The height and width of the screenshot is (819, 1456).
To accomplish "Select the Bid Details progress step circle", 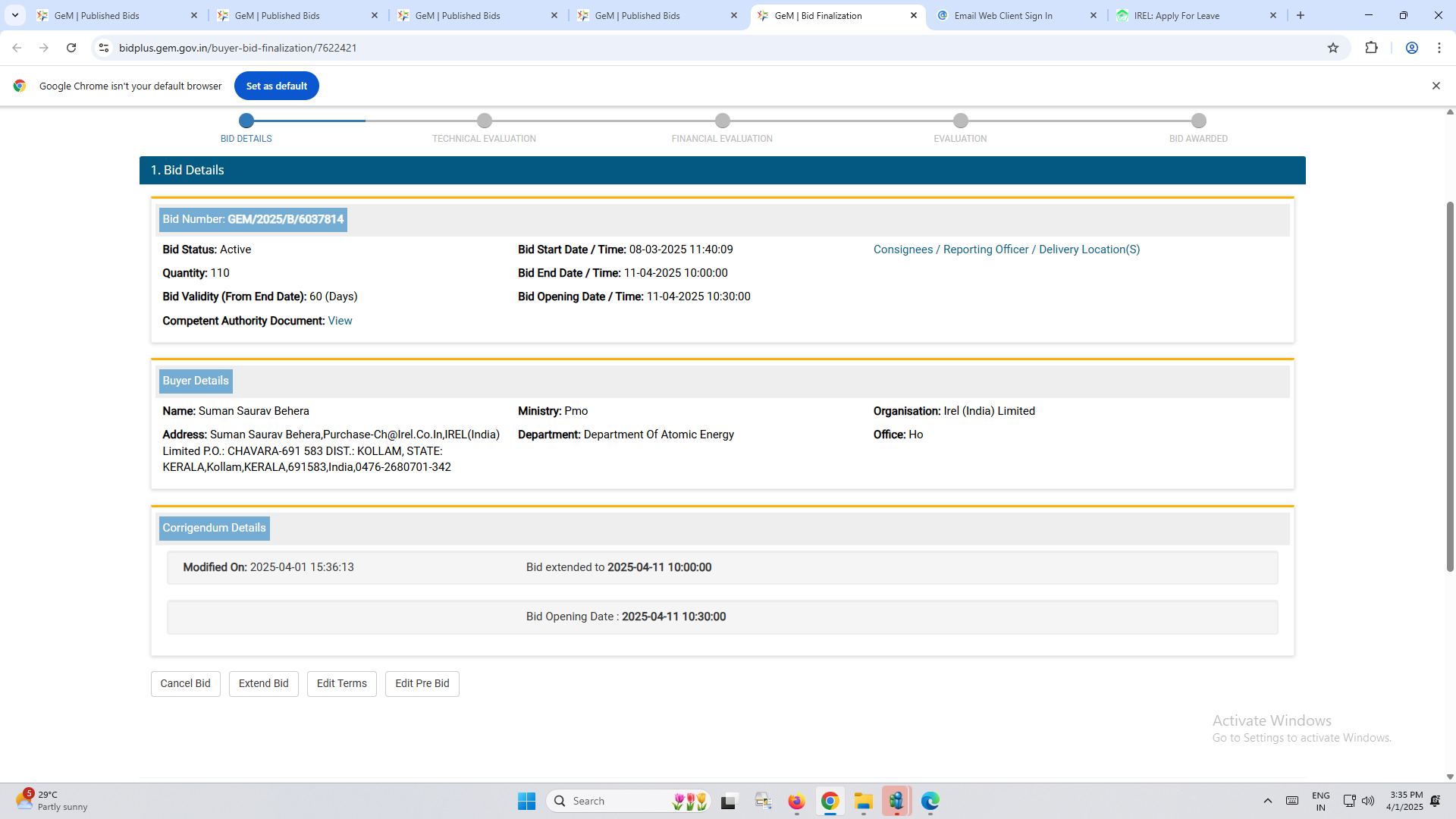I will [x=246, y=121].
